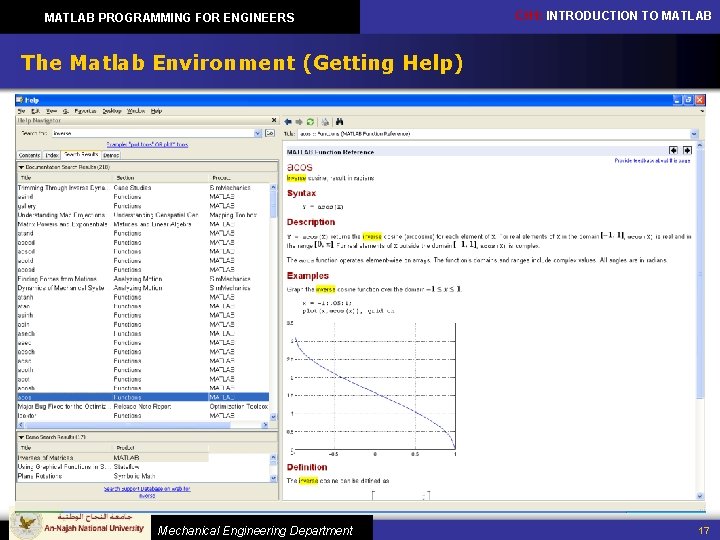This screenshot has width=720, height=540.
Task: Select Understanding Map Projections result
Action: coord(143,215)
